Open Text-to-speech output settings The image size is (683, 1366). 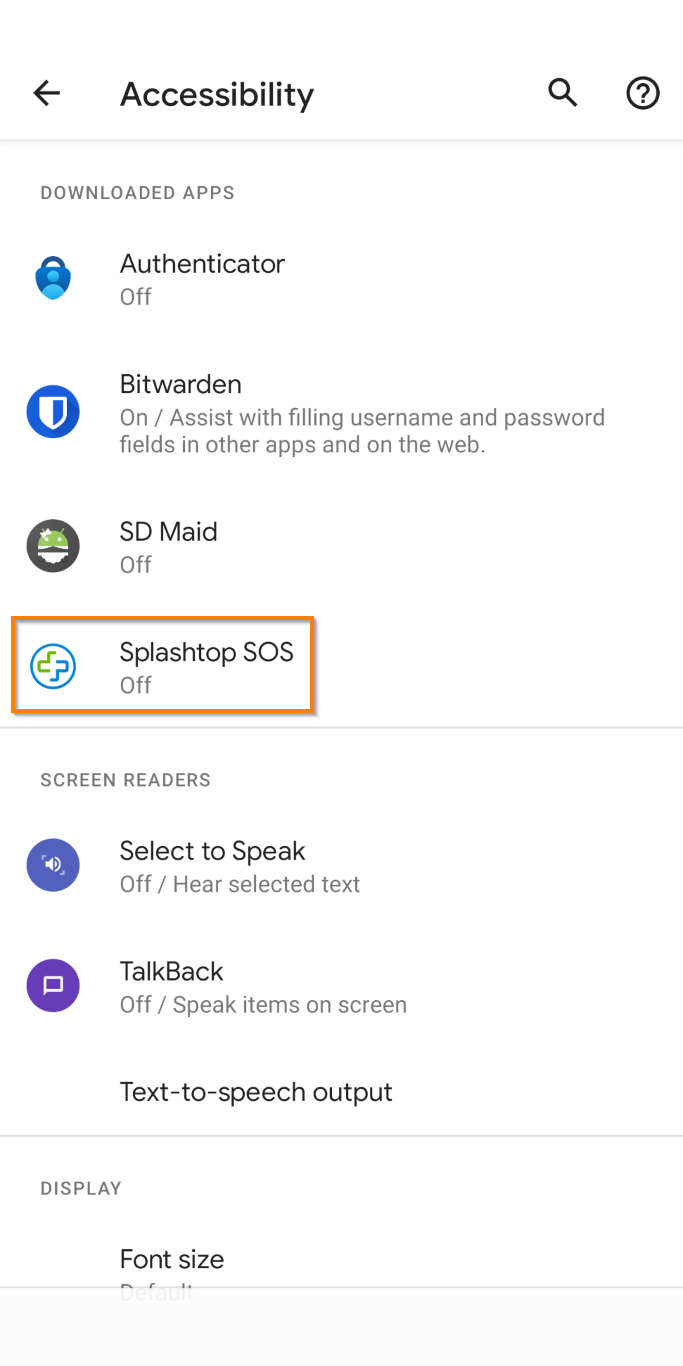[256, 1092]
